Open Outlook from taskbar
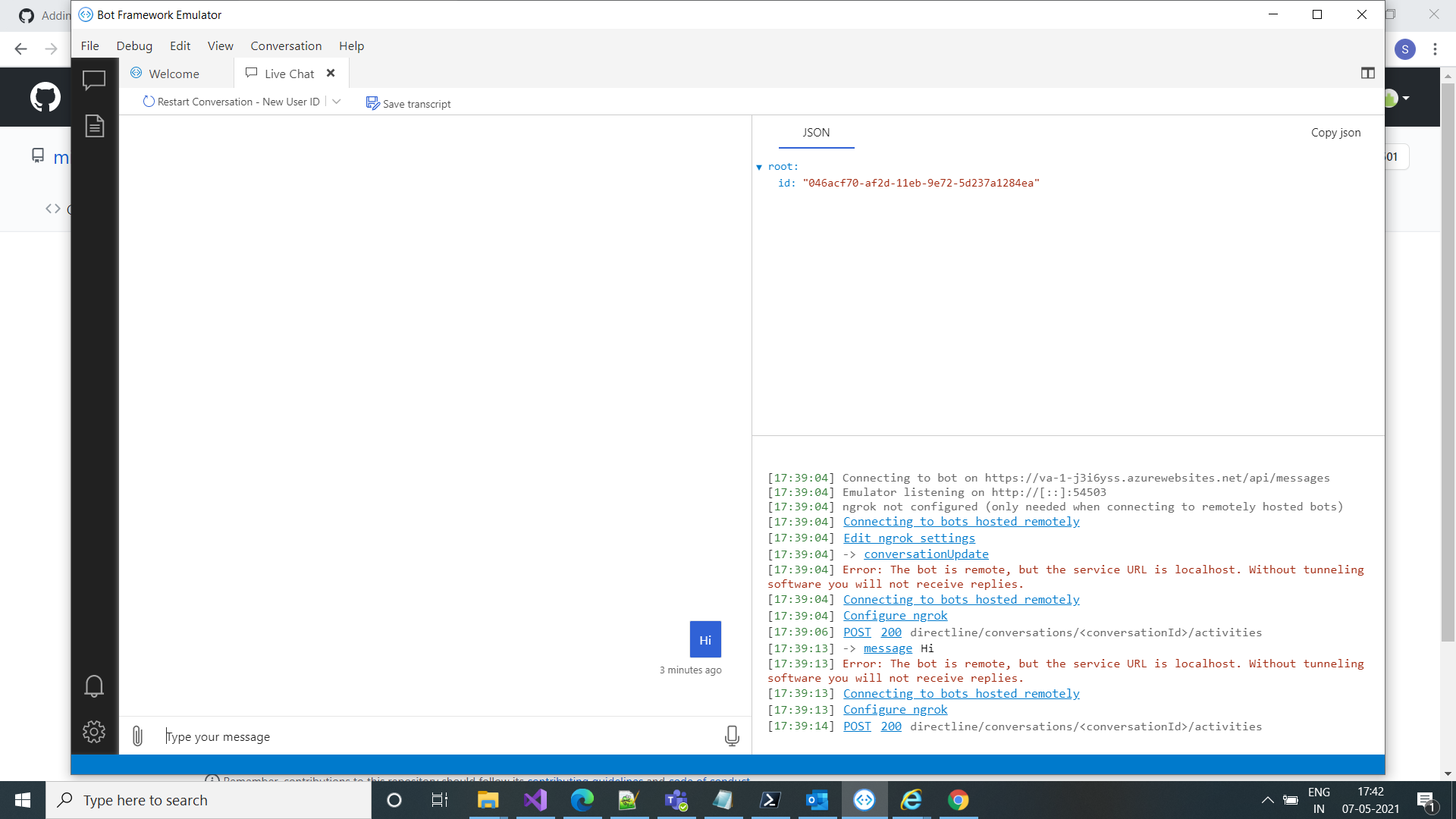 [x=817, y=800]
